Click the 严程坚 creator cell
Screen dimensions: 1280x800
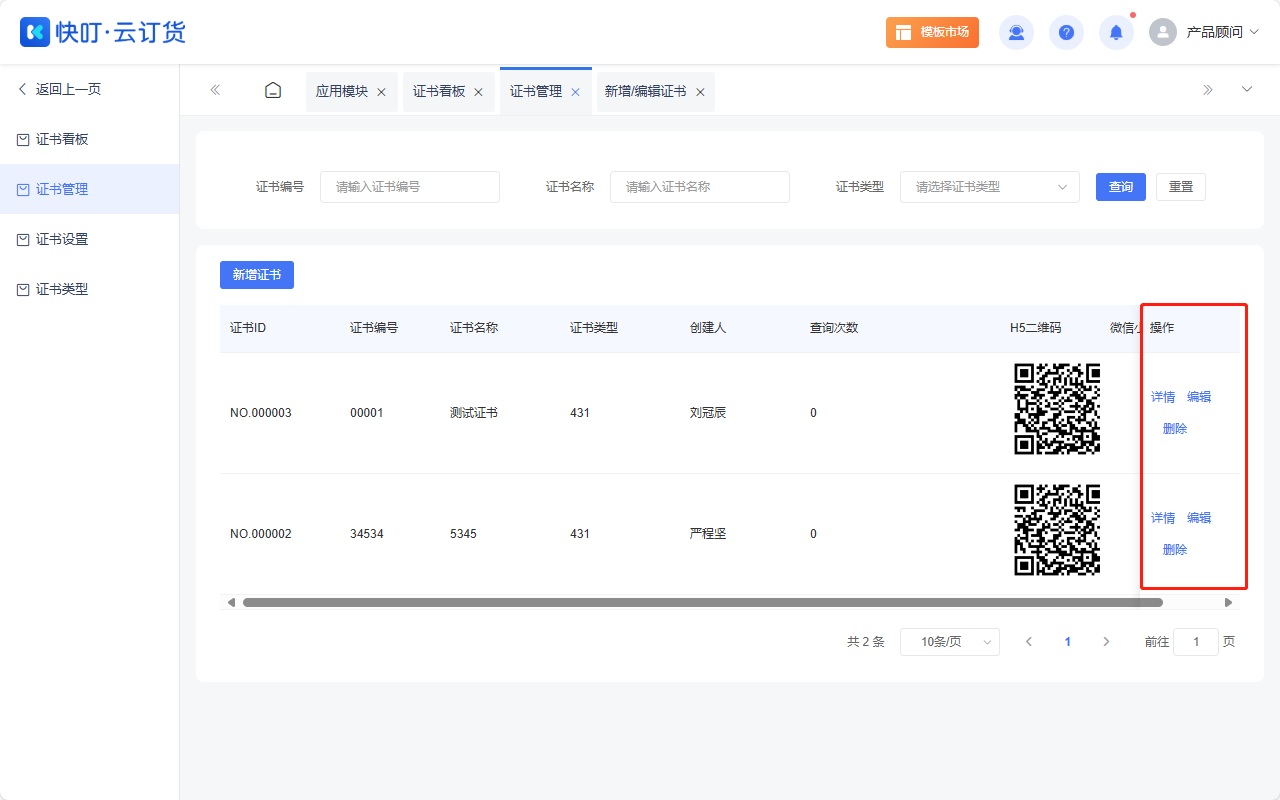click(x=708, y=534)
